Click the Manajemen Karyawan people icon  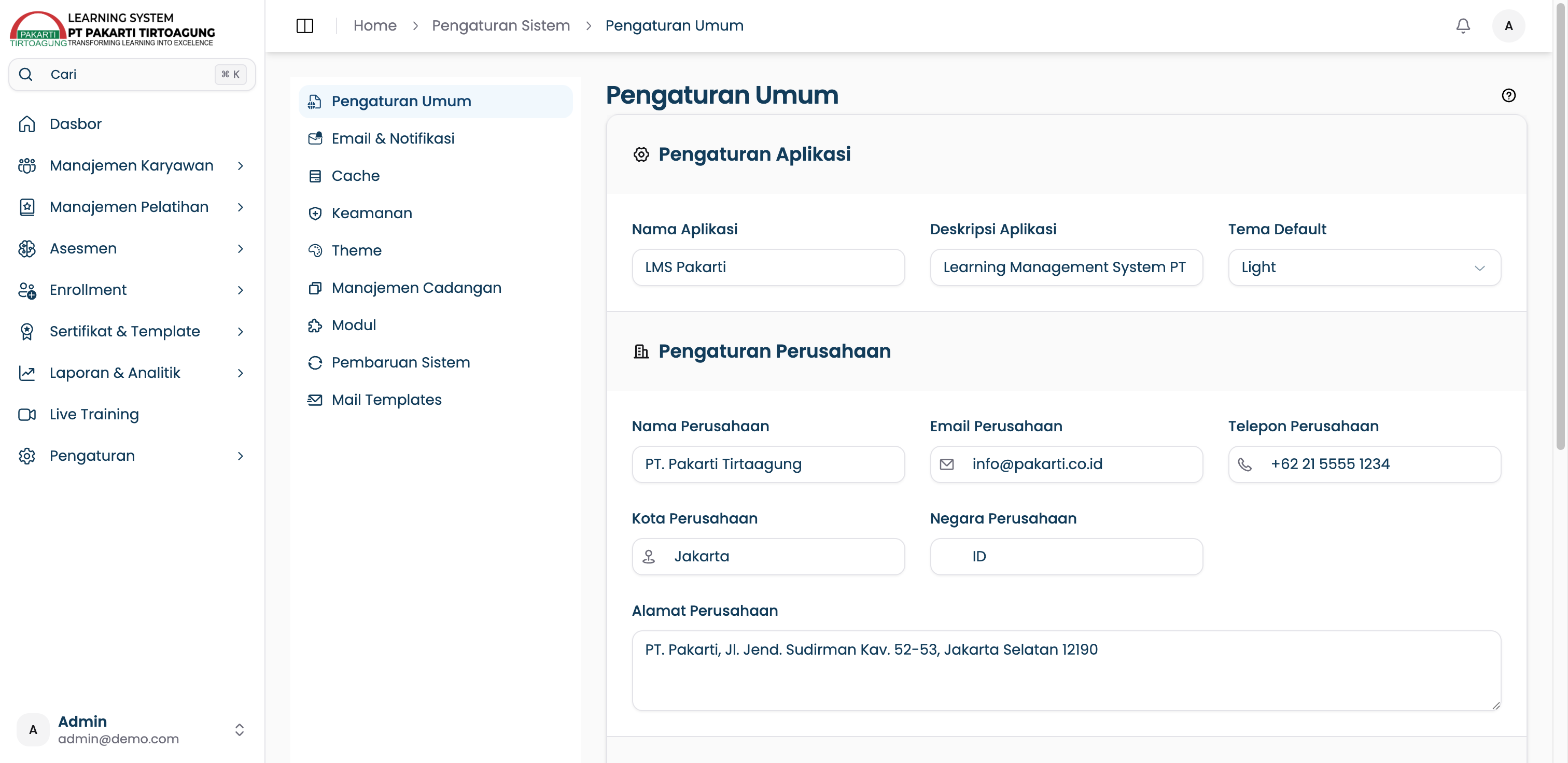[27, 165]
